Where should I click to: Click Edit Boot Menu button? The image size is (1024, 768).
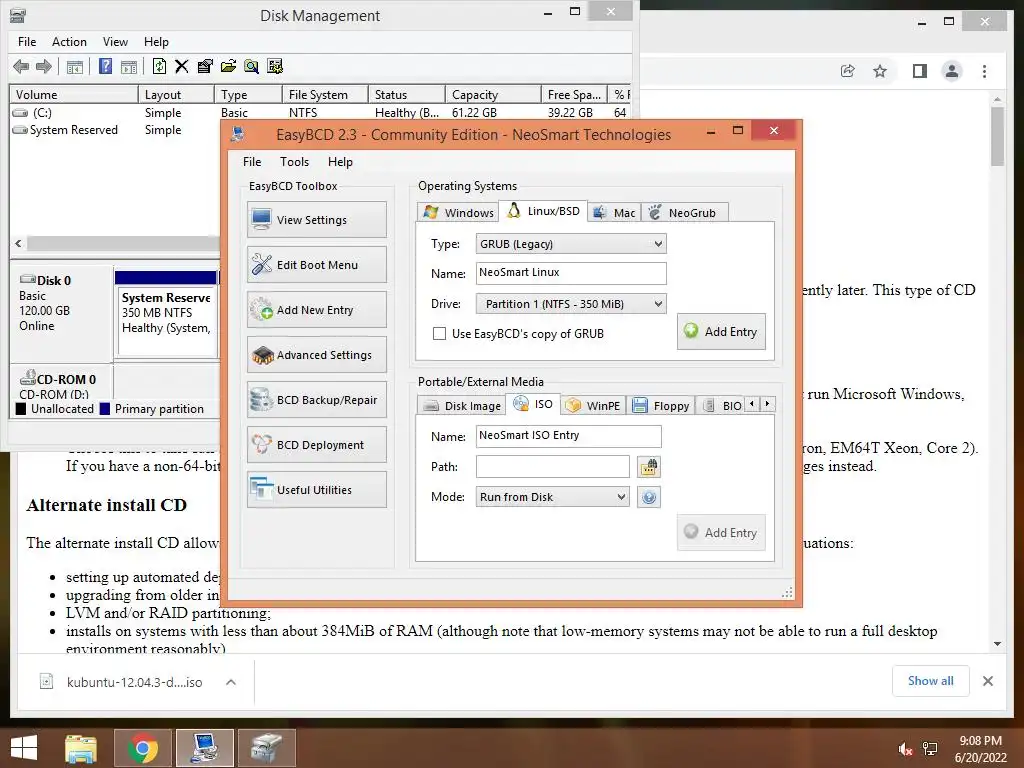[x=317, y=264]
